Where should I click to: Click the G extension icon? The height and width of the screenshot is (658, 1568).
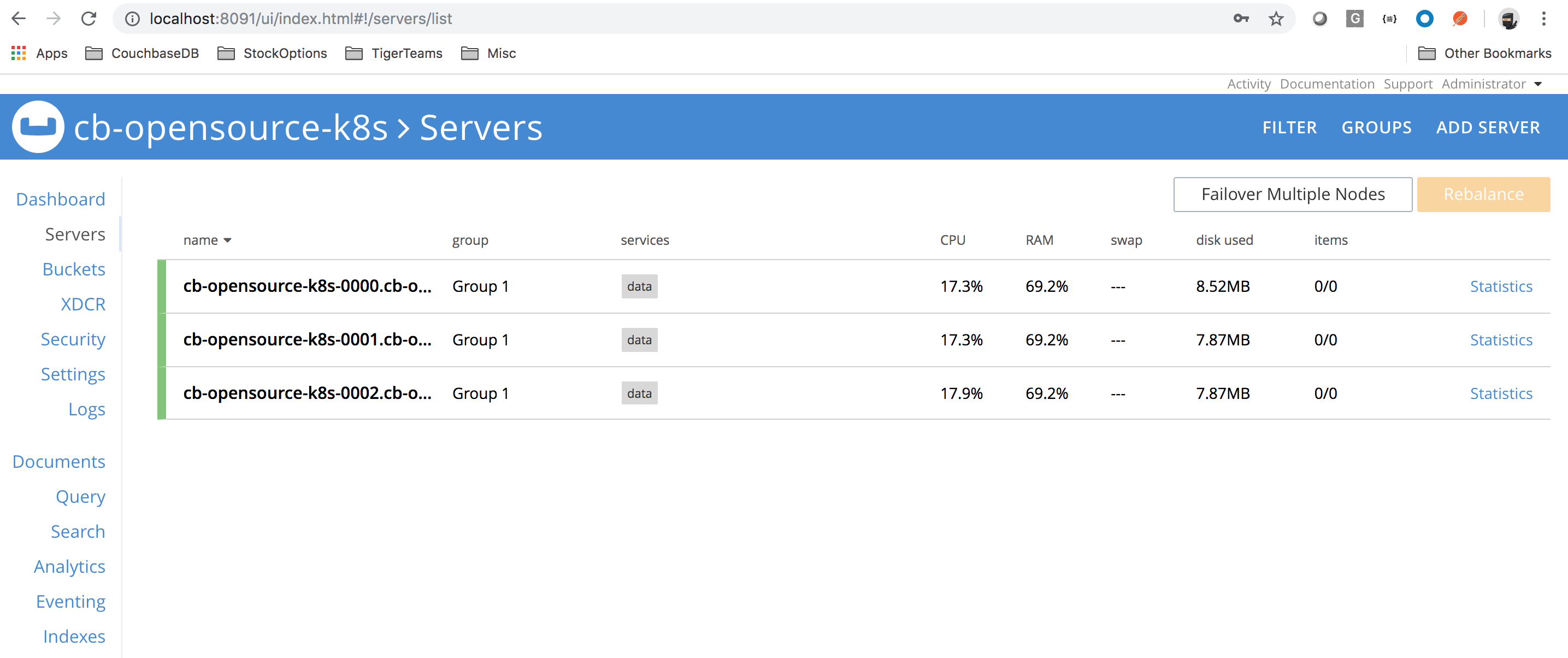coord(1354,19)
